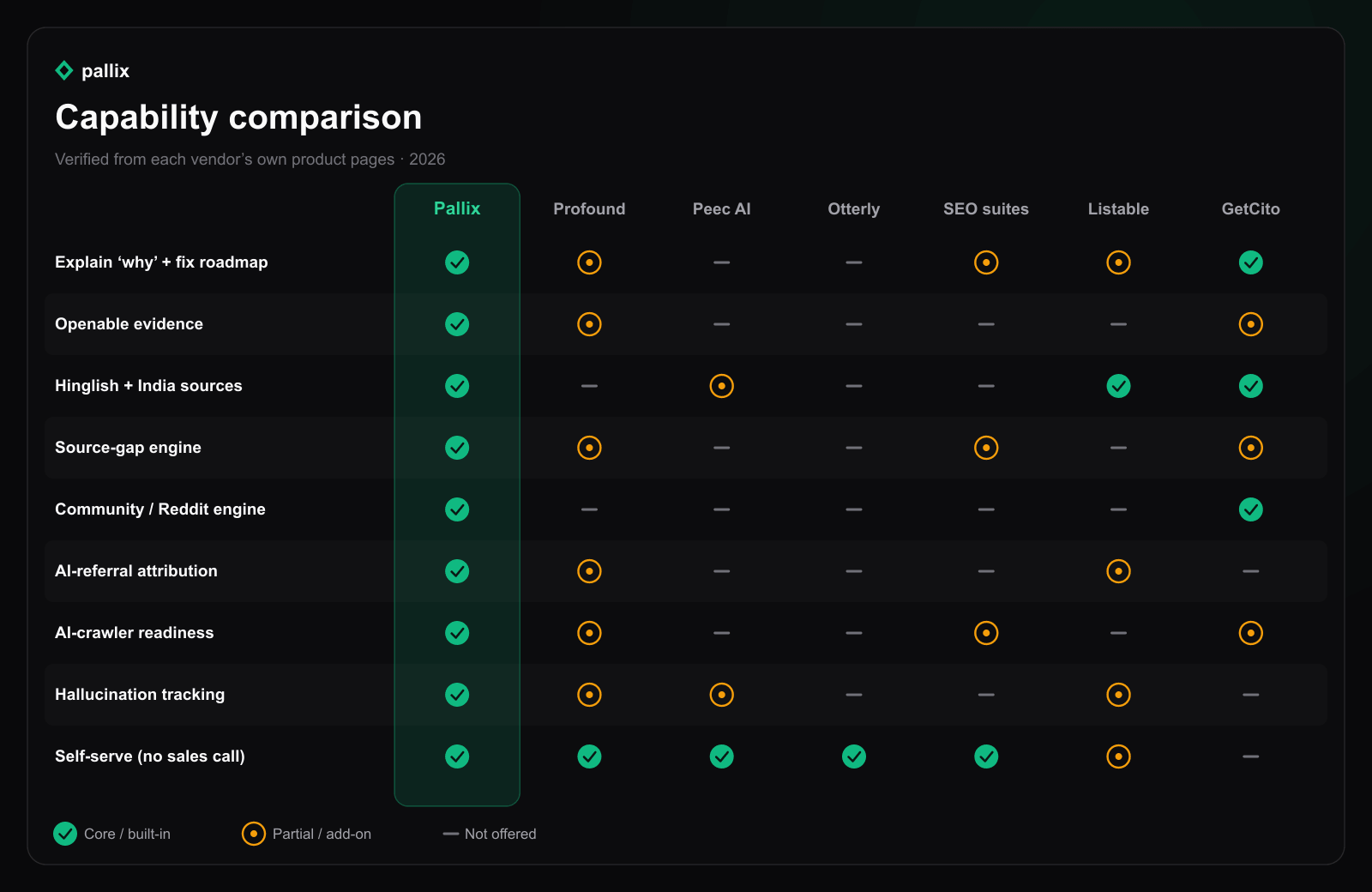Click Profound partial icon in Explain 'why' row
The height and width of the screenshot is (892, 1372).
tap(589, 262)
